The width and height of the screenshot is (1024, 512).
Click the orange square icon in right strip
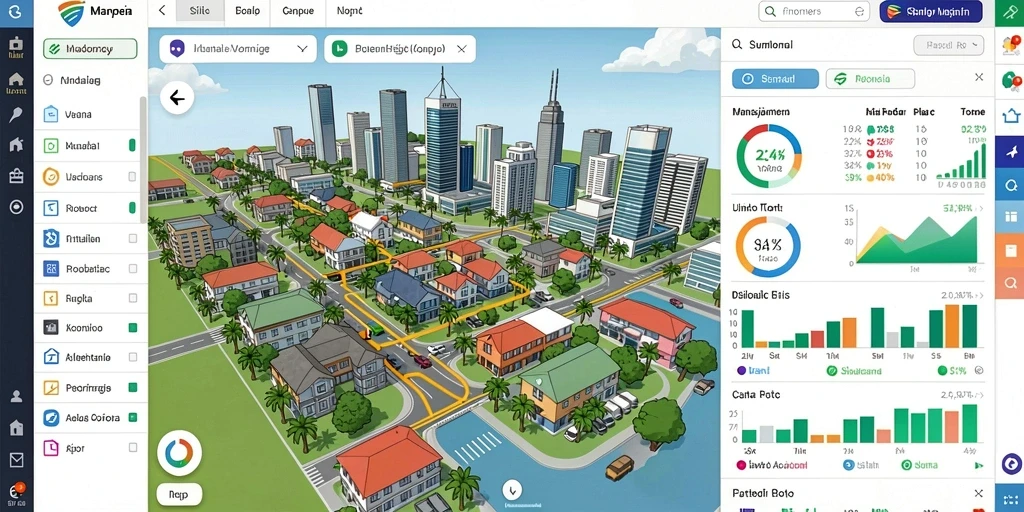coord(1010,250)
